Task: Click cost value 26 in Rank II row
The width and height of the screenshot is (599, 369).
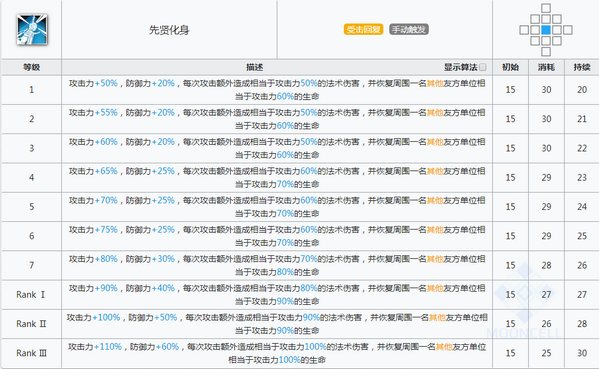Action: point(546,324)
